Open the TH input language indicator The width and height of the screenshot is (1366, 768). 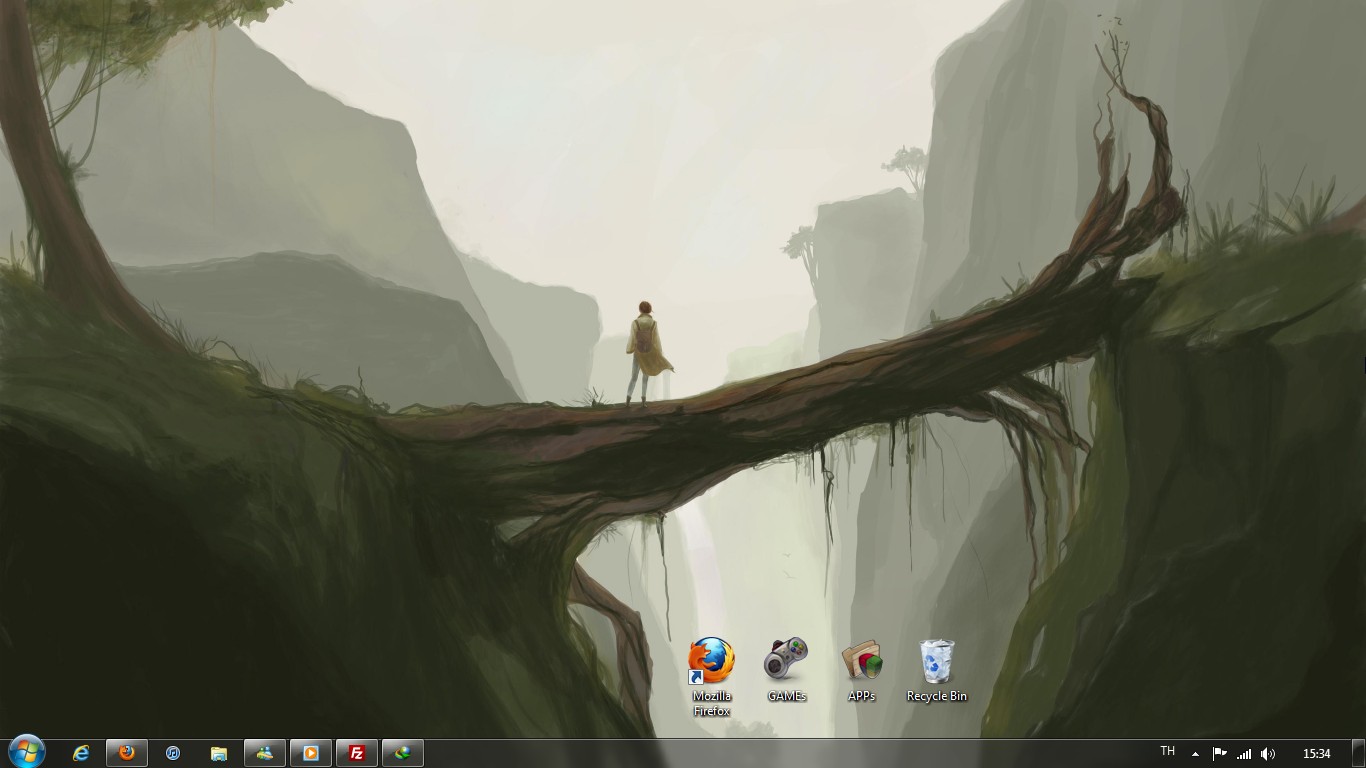coord(1167,752)
